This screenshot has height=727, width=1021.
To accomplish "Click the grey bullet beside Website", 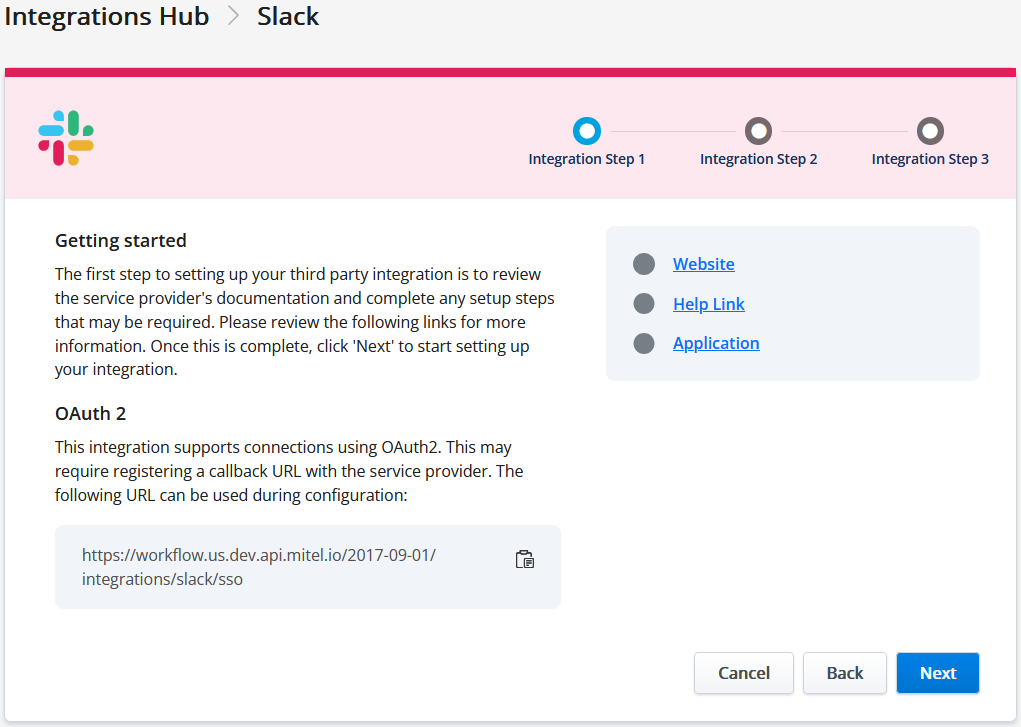I will (x=644, y=264).
